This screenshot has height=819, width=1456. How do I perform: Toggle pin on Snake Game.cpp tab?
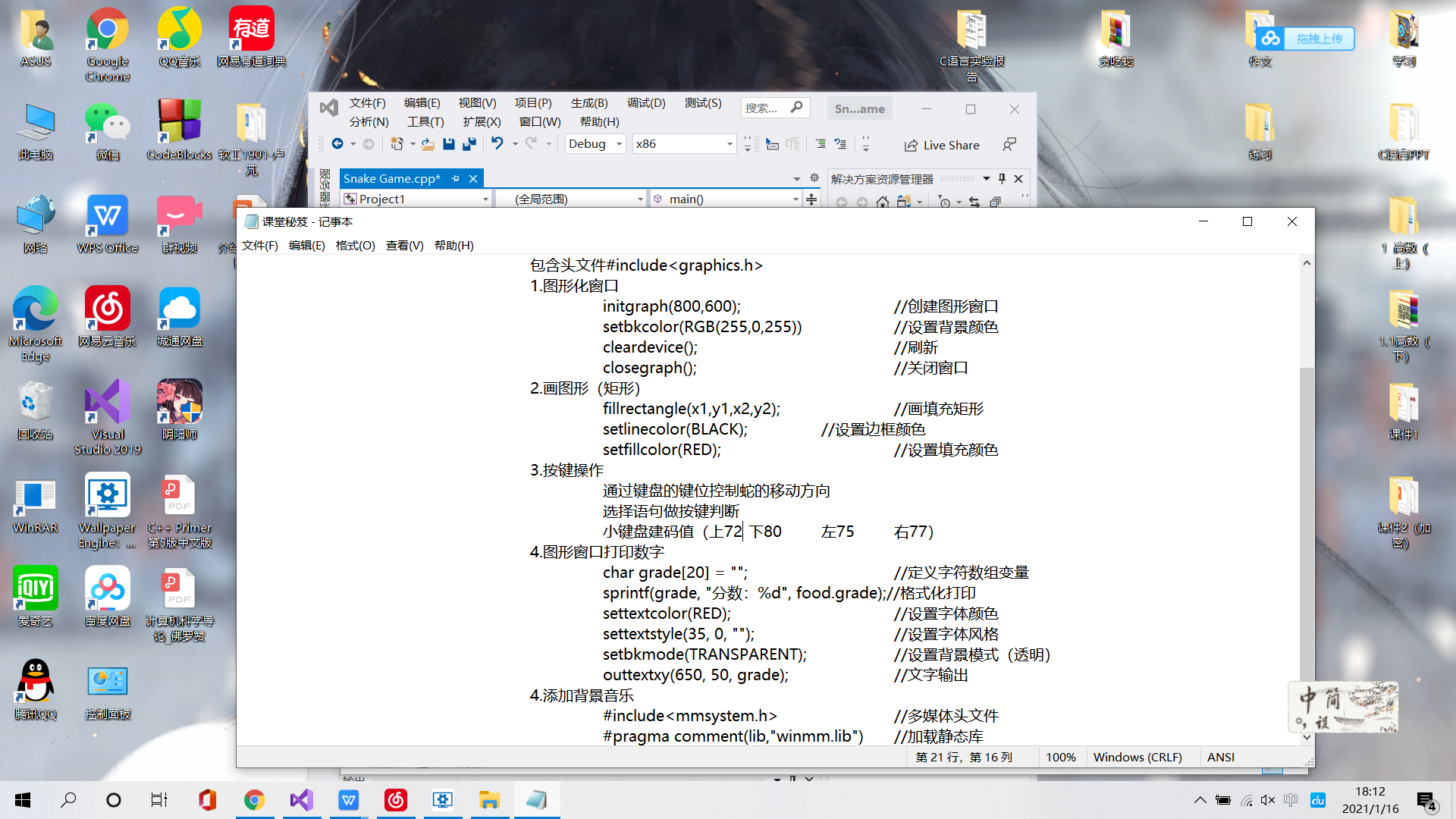click(456, 179)
